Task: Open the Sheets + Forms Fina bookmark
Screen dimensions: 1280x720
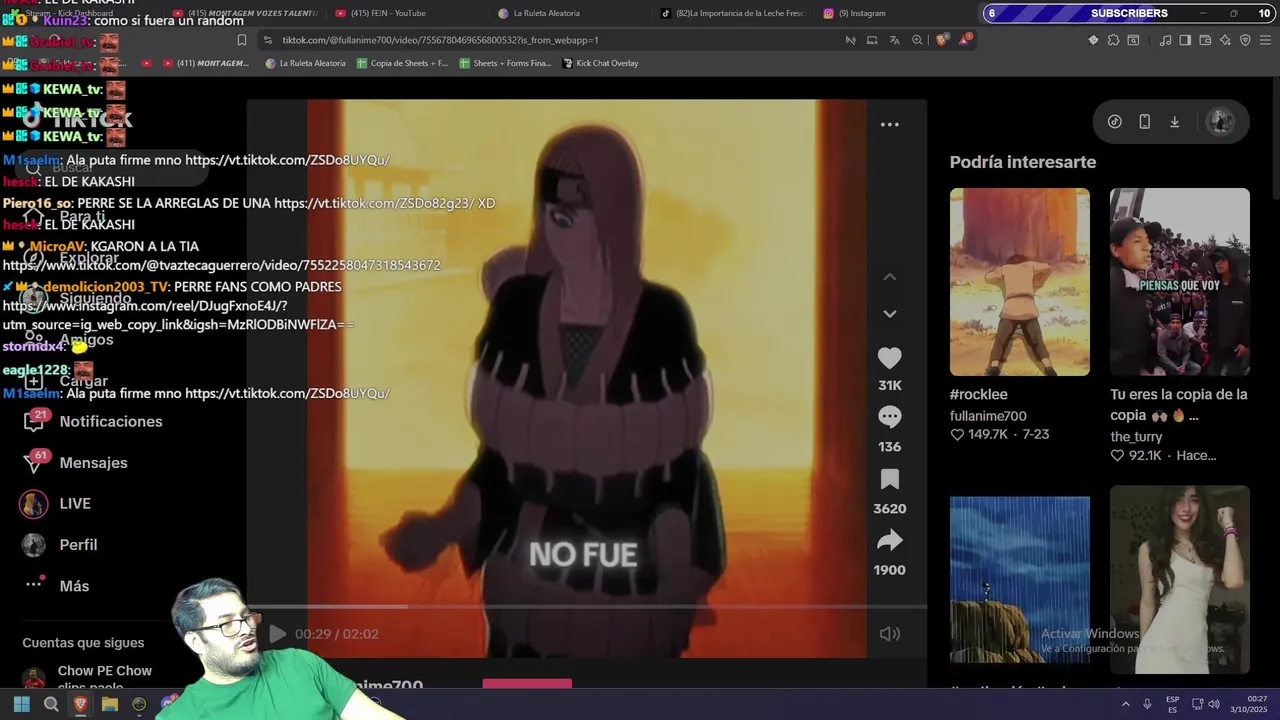Action: (505, 63)
